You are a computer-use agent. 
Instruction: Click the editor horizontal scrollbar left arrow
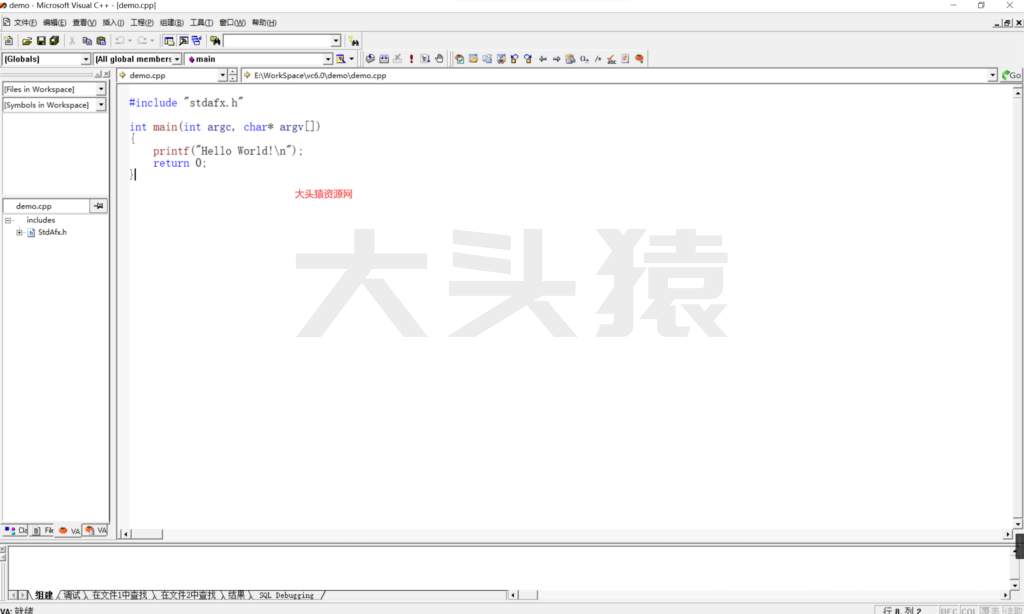pos(126,534)
